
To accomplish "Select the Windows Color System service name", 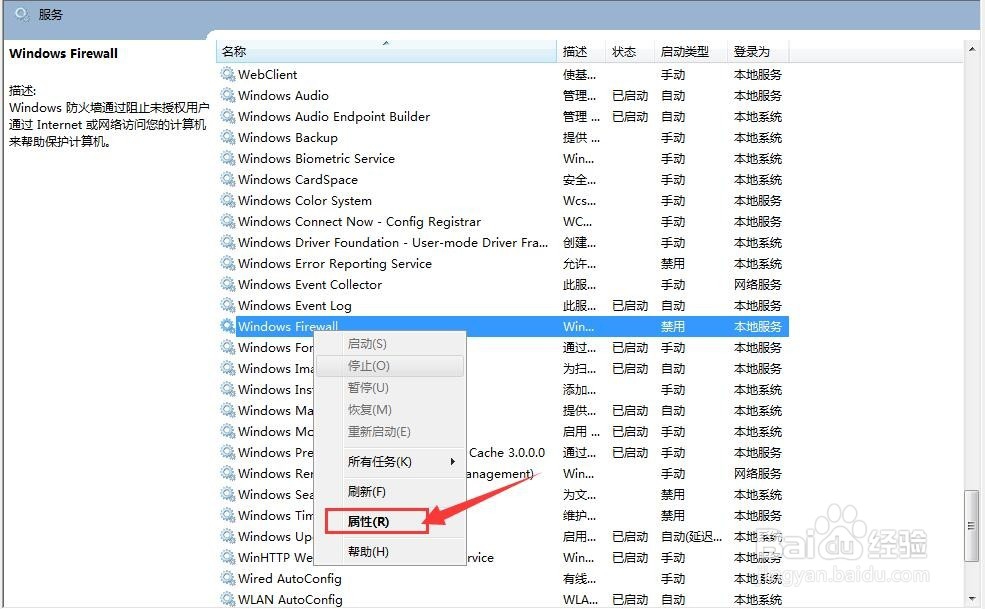I will (305, 200).
